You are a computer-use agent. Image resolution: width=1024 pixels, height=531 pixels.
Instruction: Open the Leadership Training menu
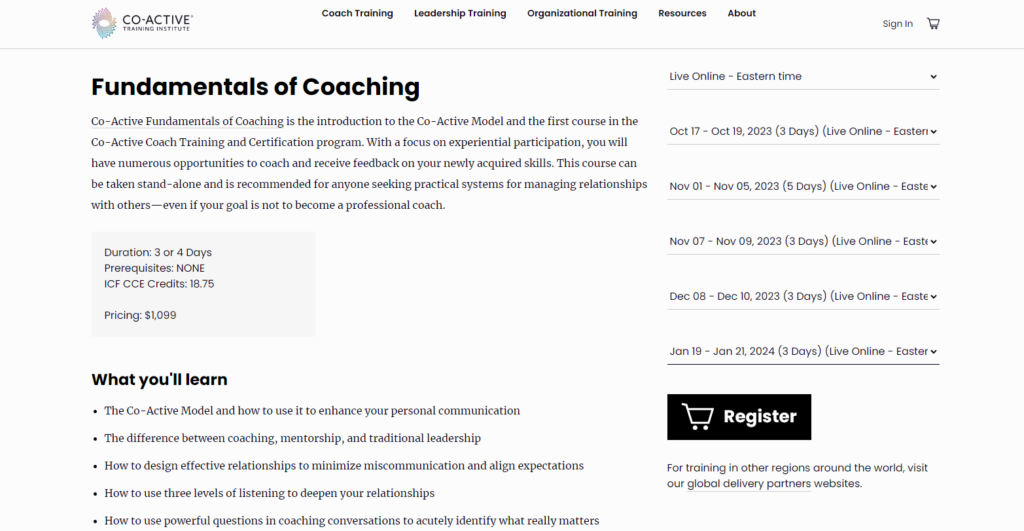click(460, 13)
